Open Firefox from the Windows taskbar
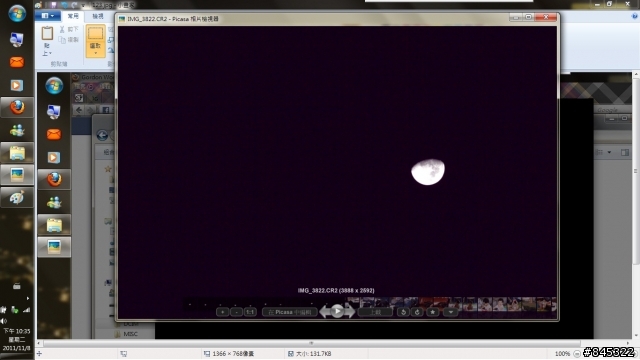This screenshot has width=640, height=360. coord(17,108)
